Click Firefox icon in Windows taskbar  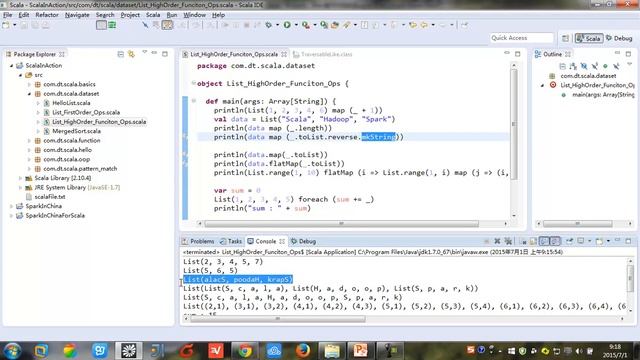coord(302,351)
